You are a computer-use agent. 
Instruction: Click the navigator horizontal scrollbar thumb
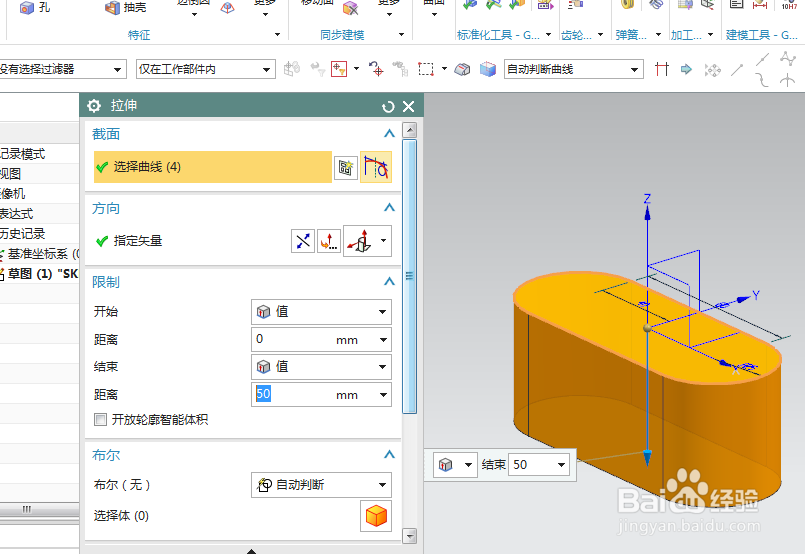click(27, 509)
